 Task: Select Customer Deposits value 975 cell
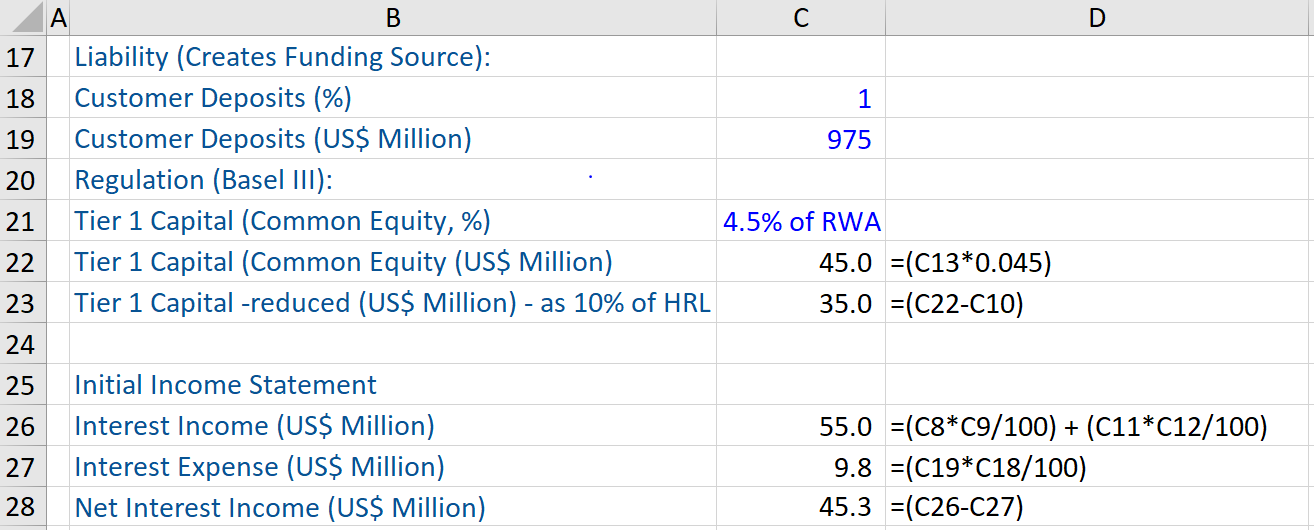pyautogui.click(x=800, y=139)
